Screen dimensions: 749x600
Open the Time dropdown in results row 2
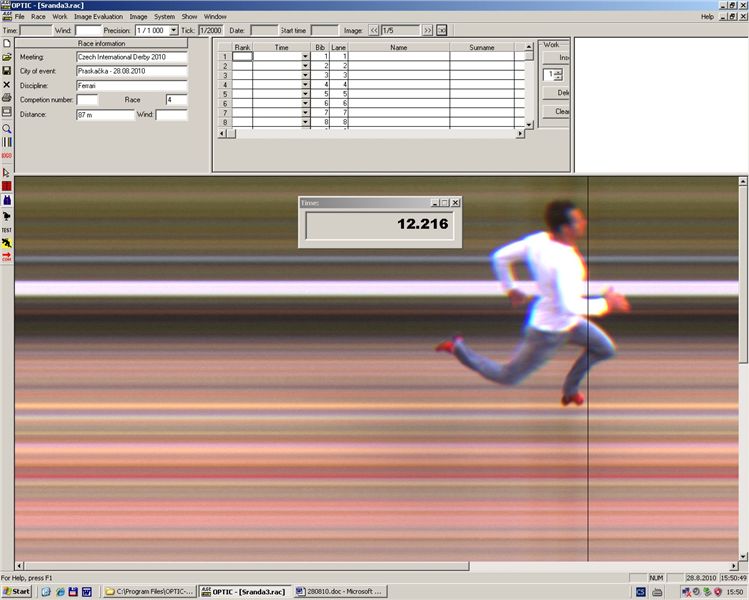coord(305,66)
